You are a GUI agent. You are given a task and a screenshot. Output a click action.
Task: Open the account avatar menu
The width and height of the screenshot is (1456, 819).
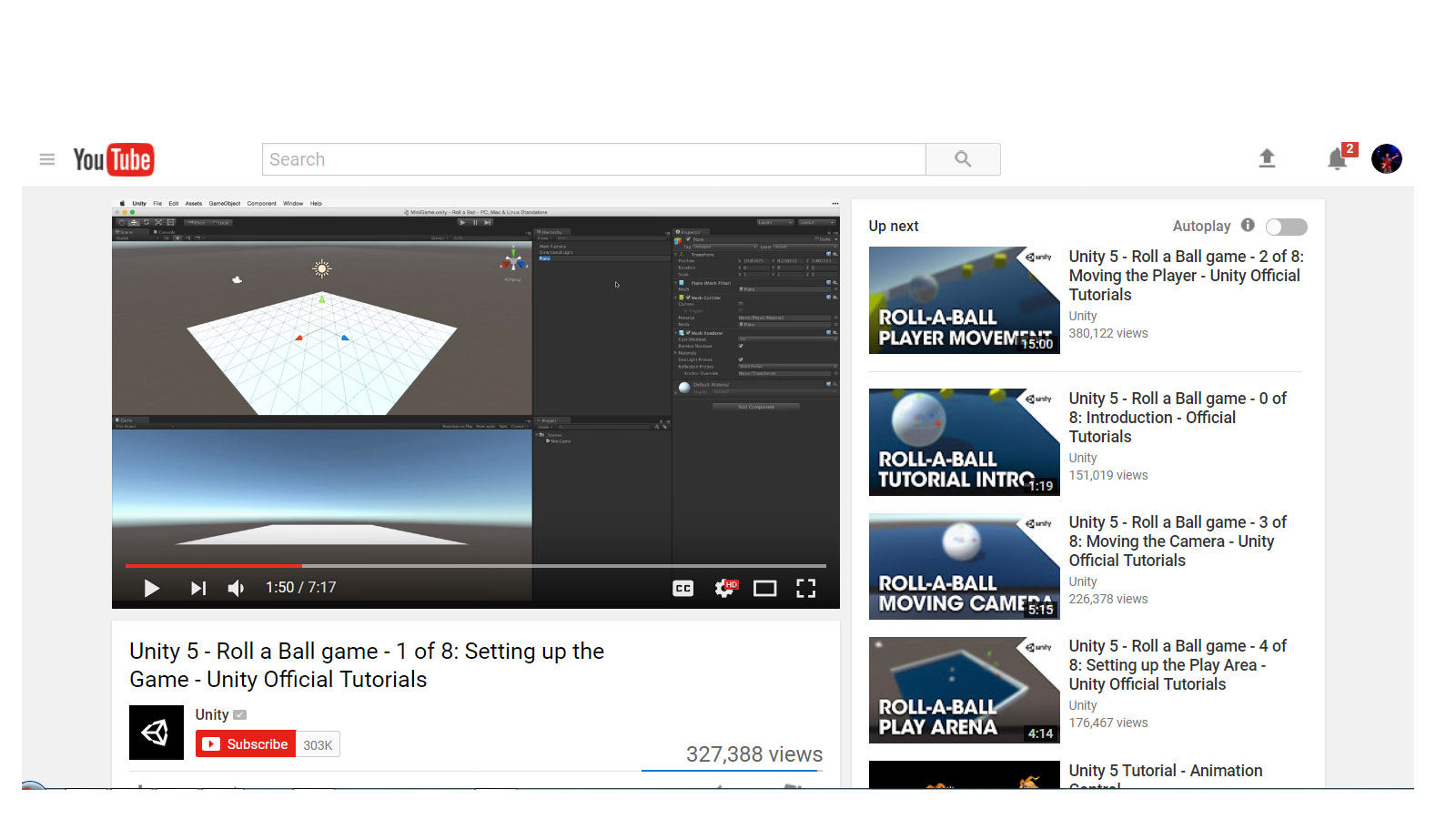(x=1387, y=158)
